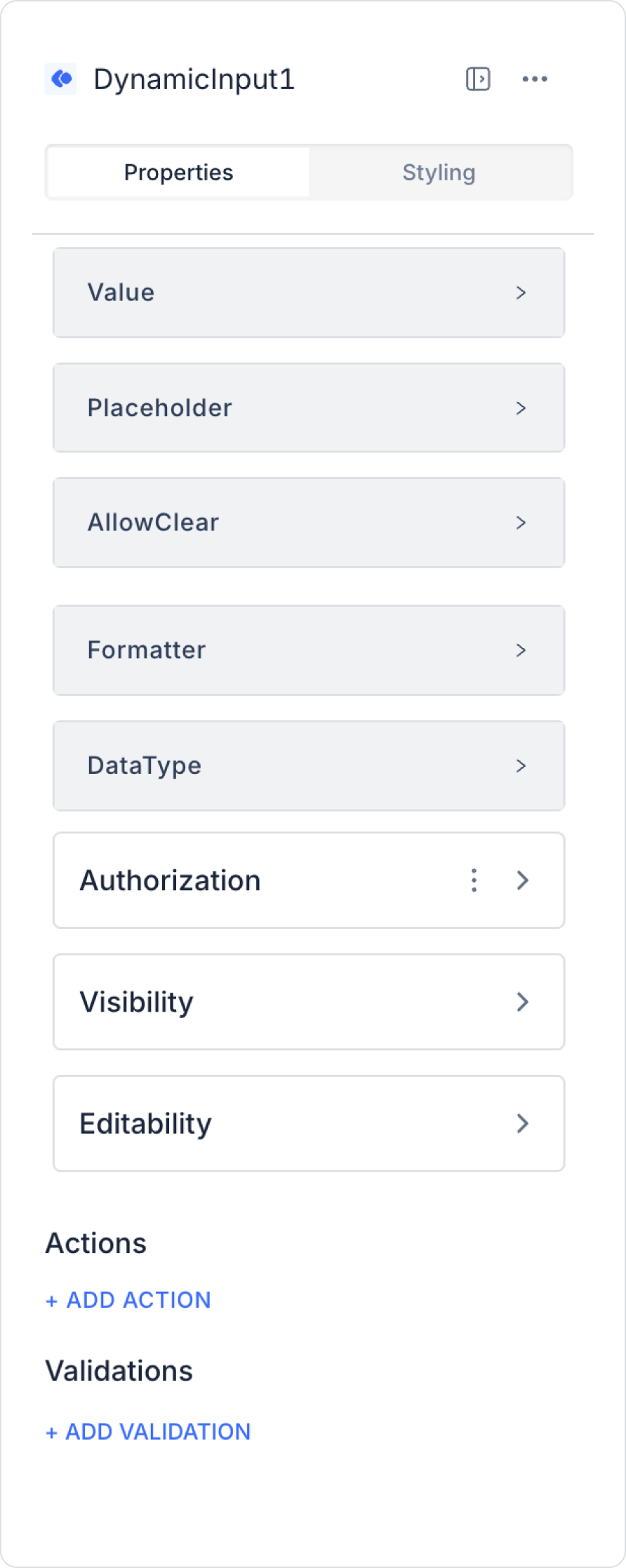Expand the Visibility section arrow

523,1002
